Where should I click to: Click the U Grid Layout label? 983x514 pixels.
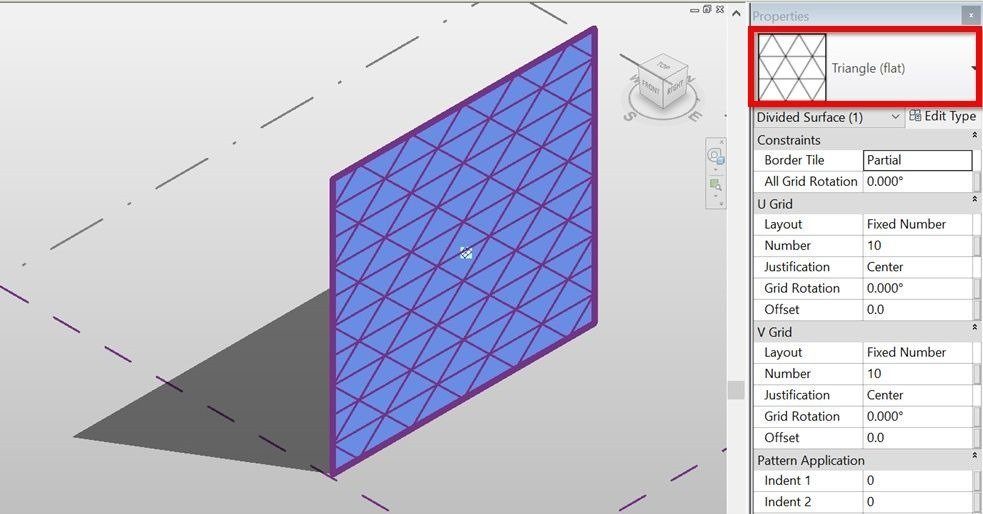pyautogui.click(x=783, y=224)
